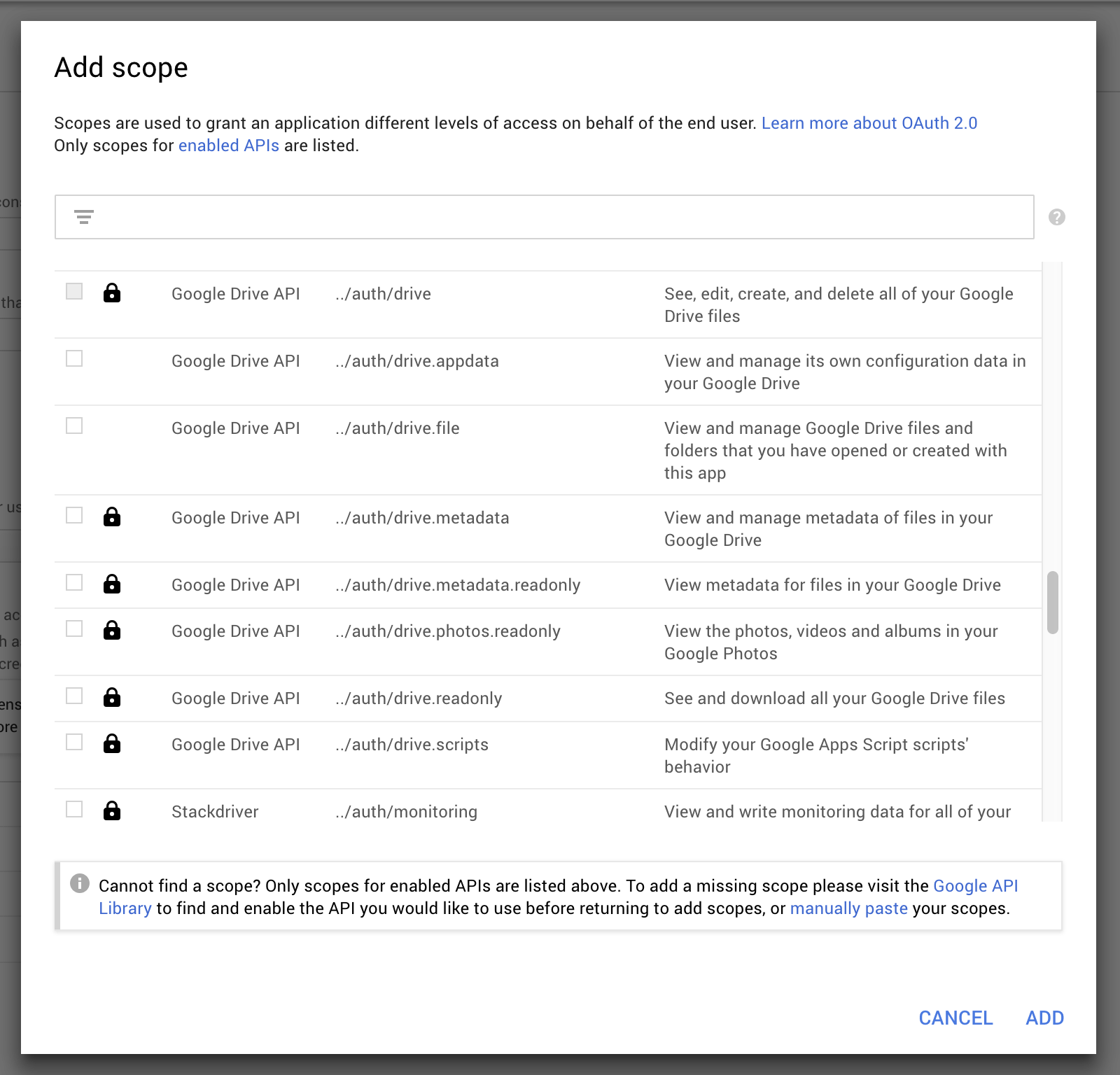Image resolution: width=1120 pixels, height=1075 pixels.
Task: Click the ADD button
Action: point(1044,1018)
